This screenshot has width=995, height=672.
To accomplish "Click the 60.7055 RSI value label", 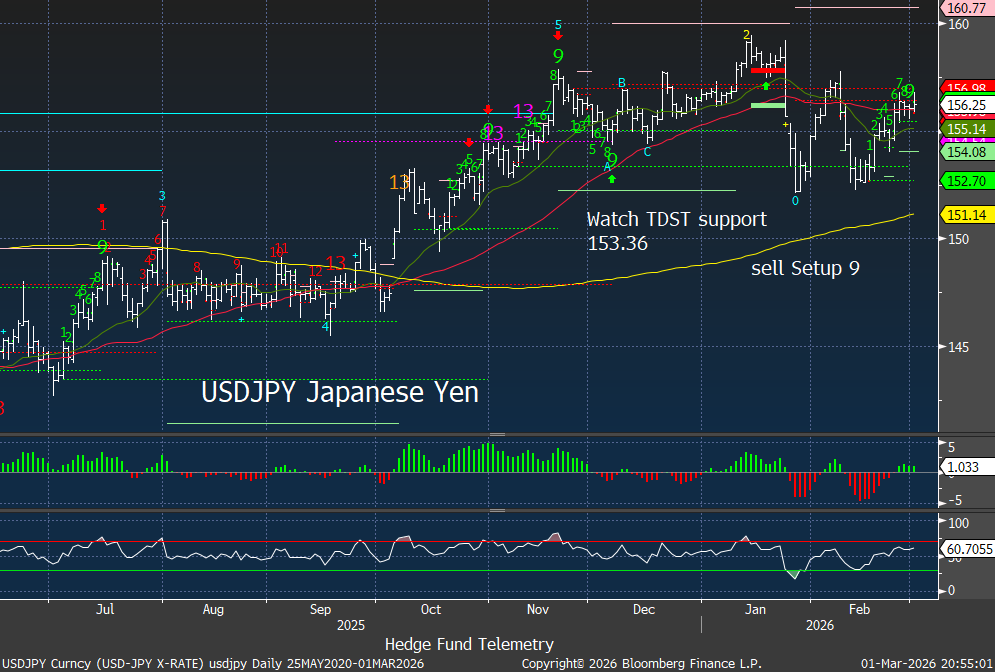I will 966,549.
